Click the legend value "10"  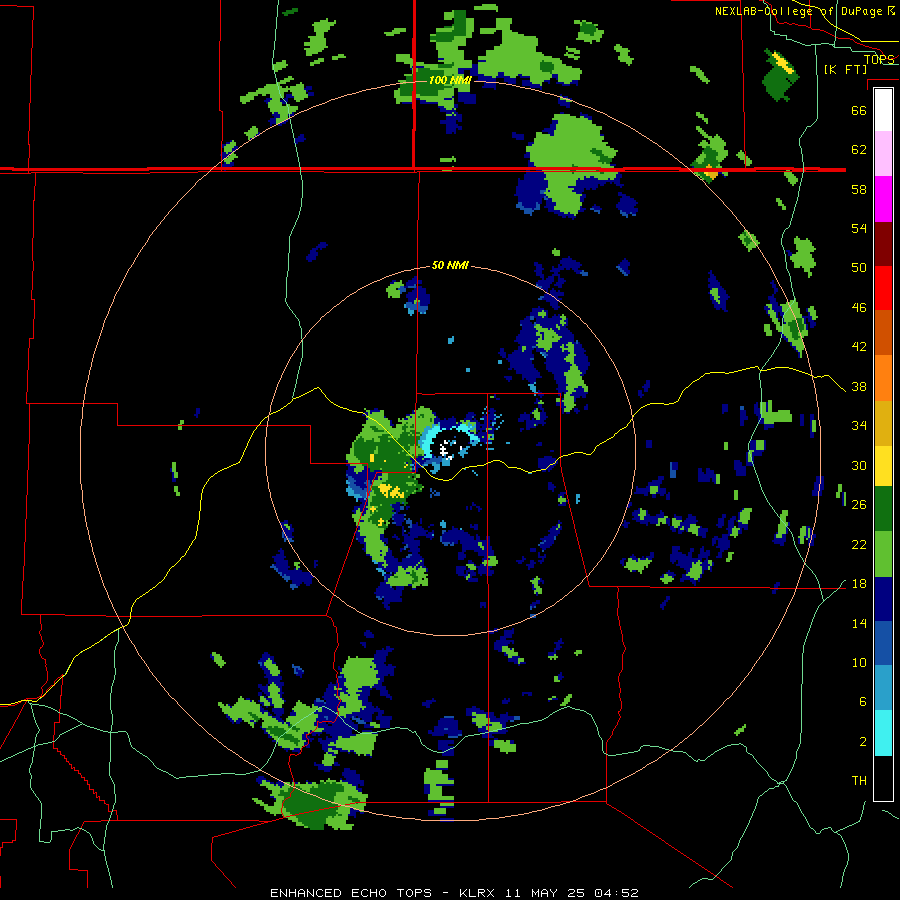coord(859,663)
